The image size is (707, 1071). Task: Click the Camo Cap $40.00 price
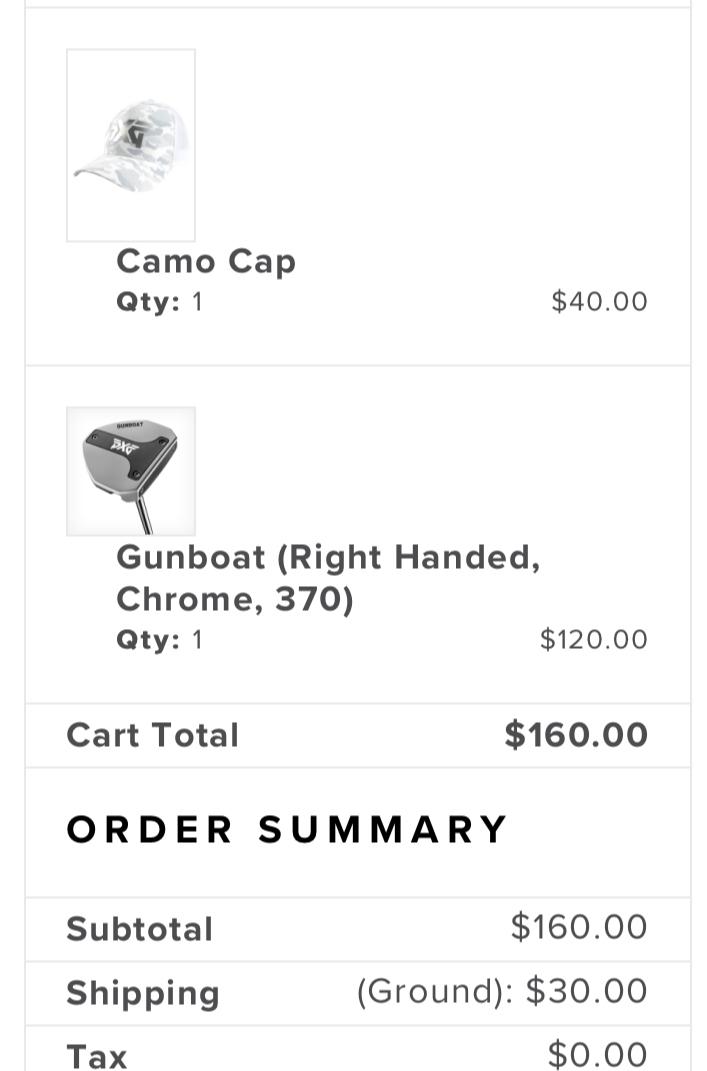[x=599, y=302]
